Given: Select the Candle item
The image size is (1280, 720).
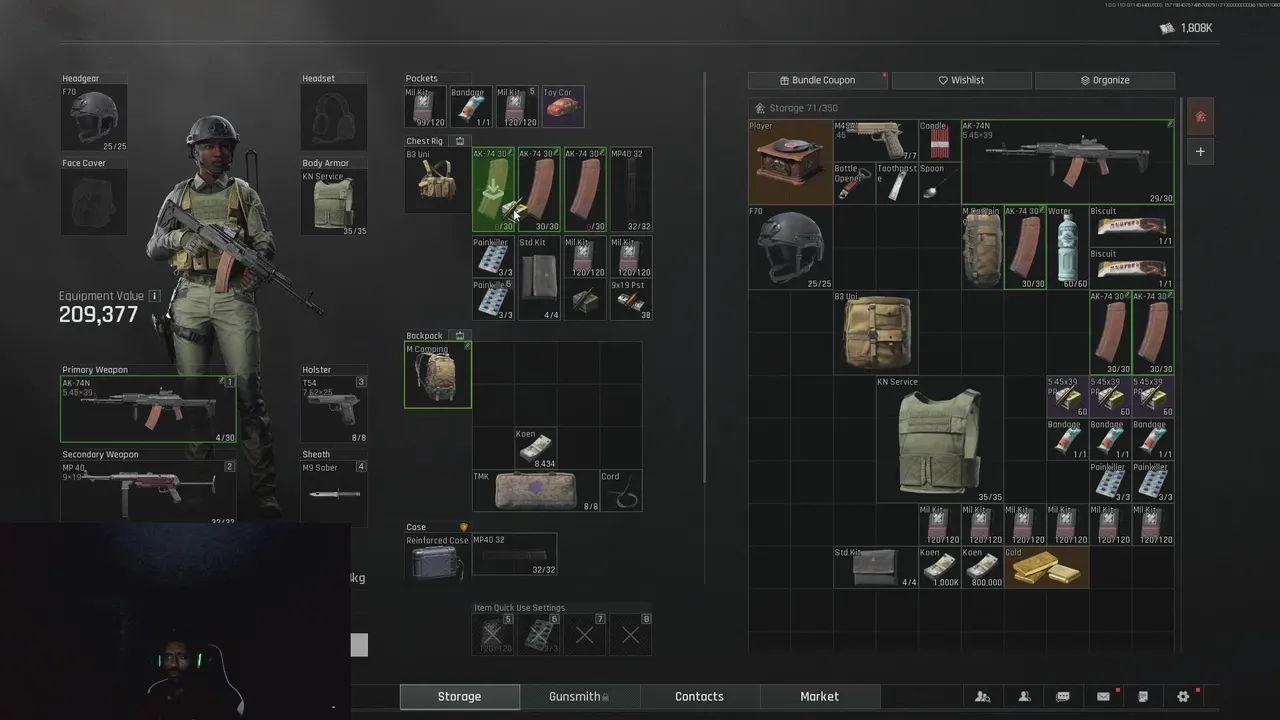Looking at the screenshot, I should coord(939,141).
